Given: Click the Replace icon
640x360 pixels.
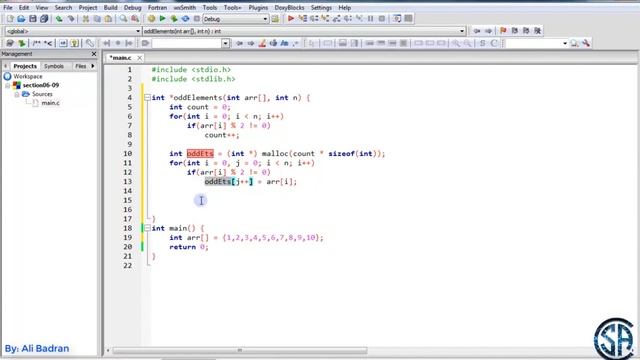Looking at the screenshot, I should click(135, 19).
